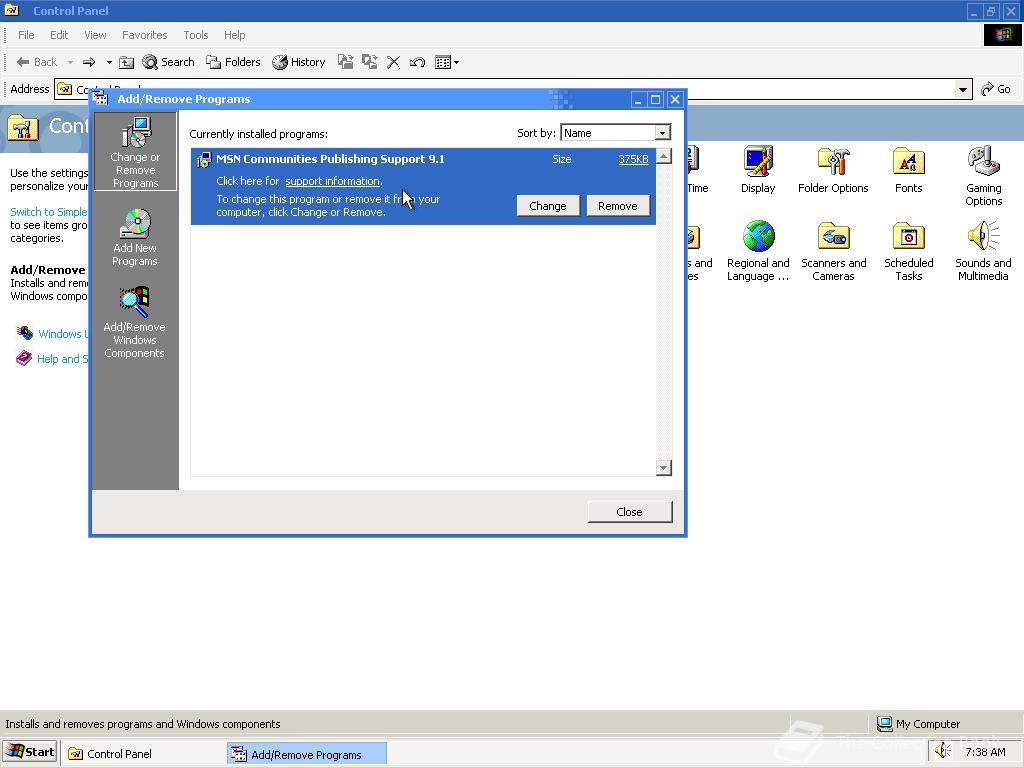Open Scheduled Tasks icon
Image resolution: width=1024 pixels, height=768 pixels.
(908, 251)
